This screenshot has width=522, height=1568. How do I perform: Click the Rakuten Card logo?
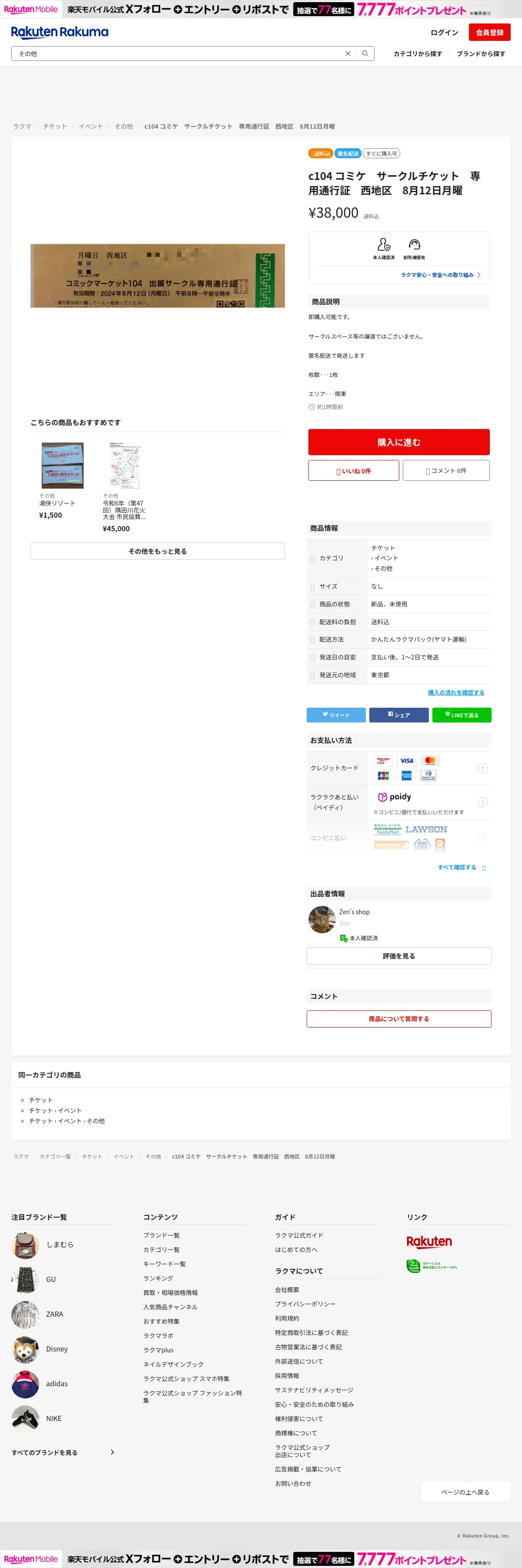[383, 760]
